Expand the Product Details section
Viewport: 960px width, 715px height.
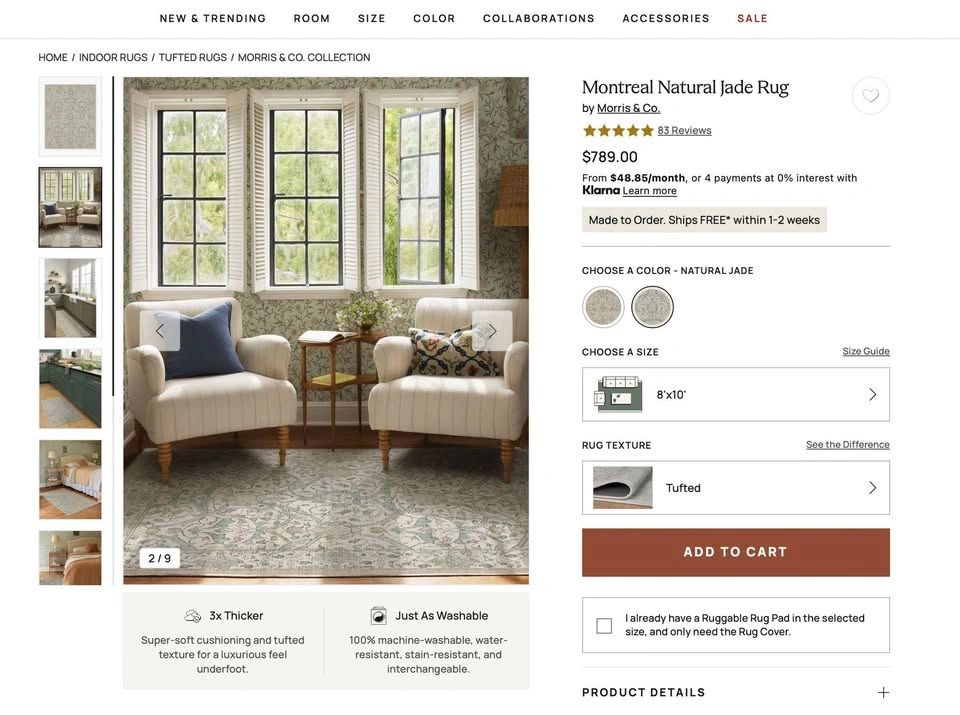[736, 692]
